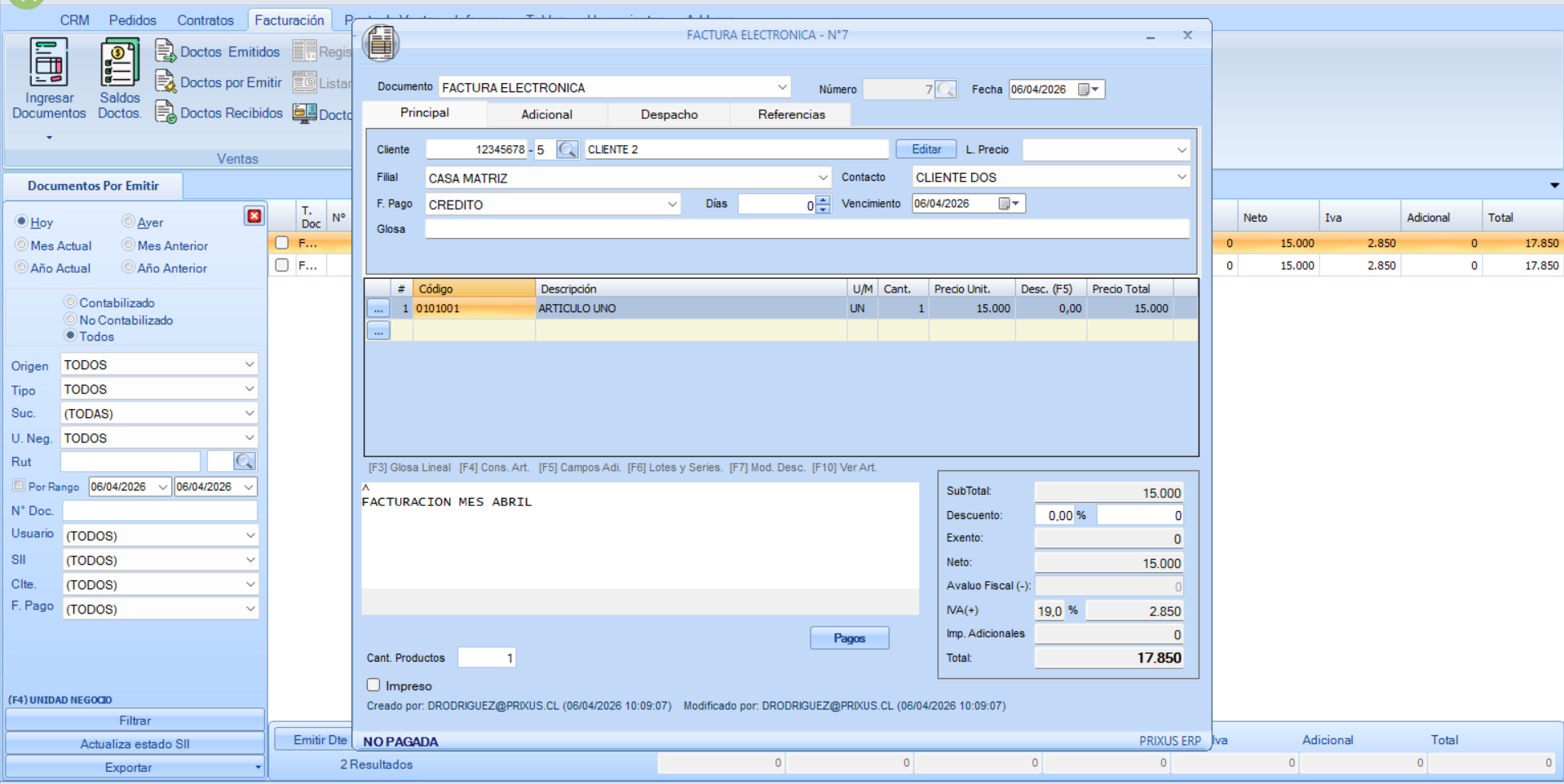Click the client search magnifier icon
Viewport: 1564px width, 784px height.
(568, 150)
